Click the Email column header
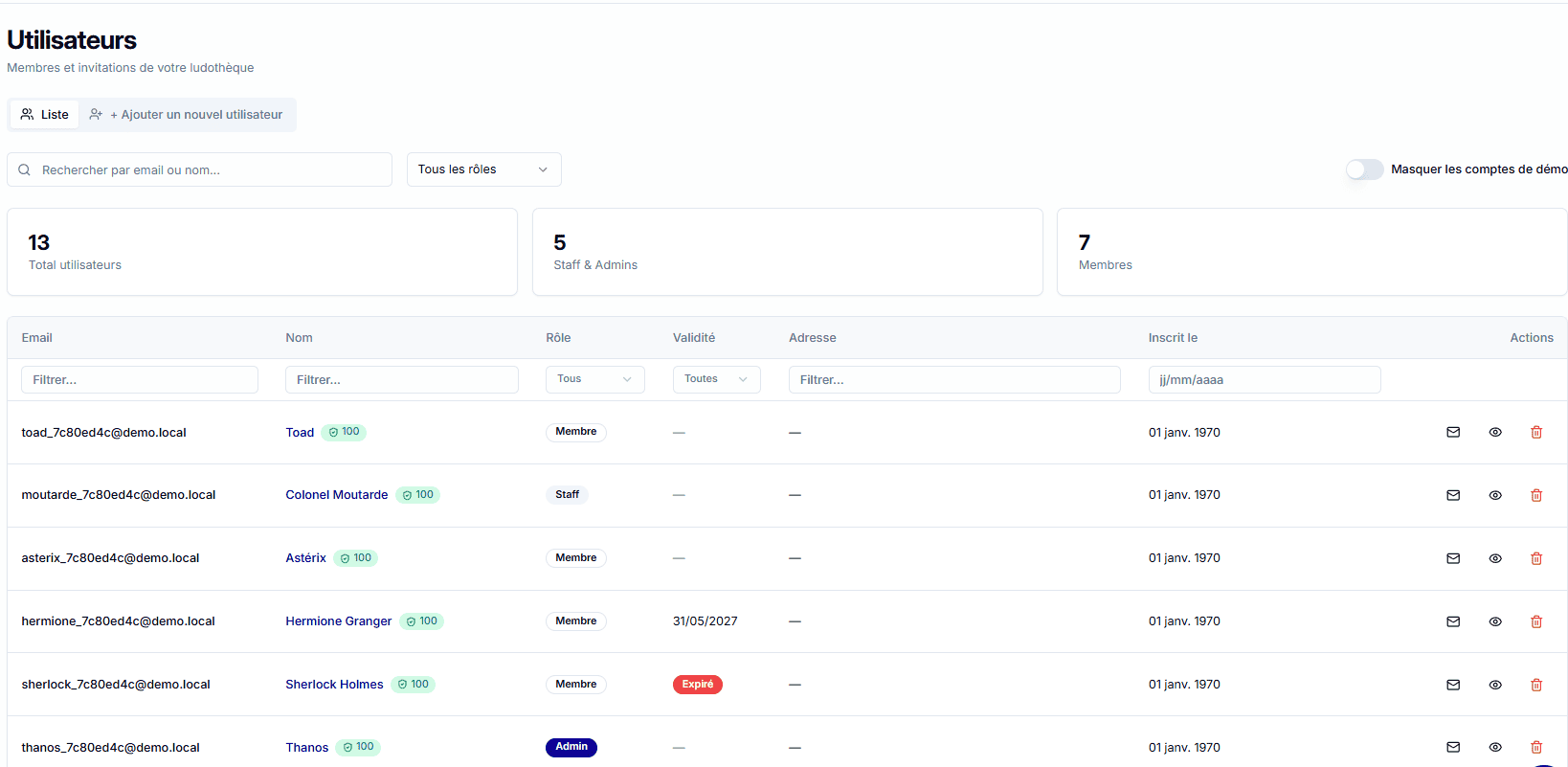The height and width of the screenshot is (767, 1568). click(x=36, y=338)
